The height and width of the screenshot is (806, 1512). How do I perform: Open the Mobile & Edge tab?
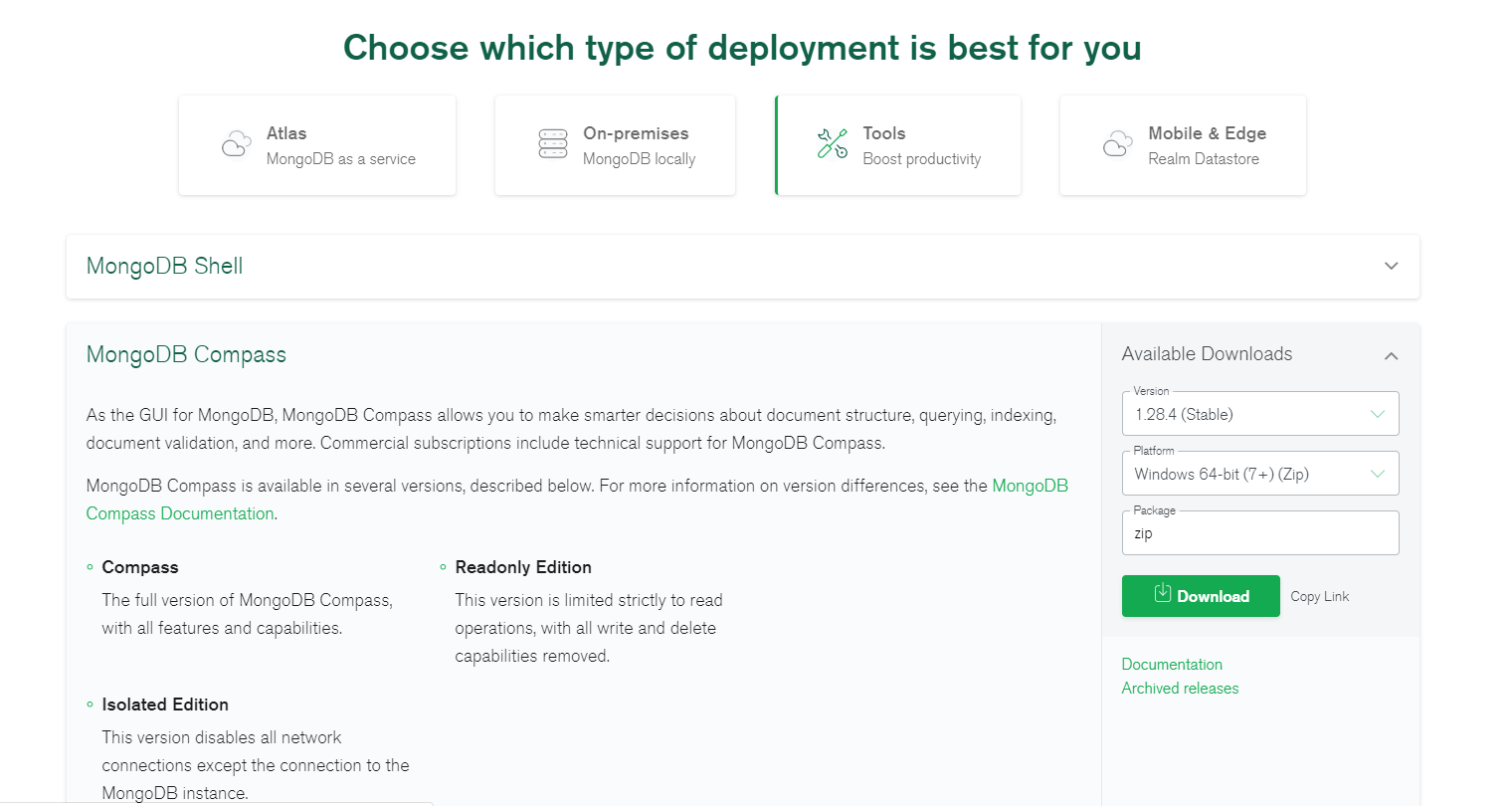pos(1183,145)
